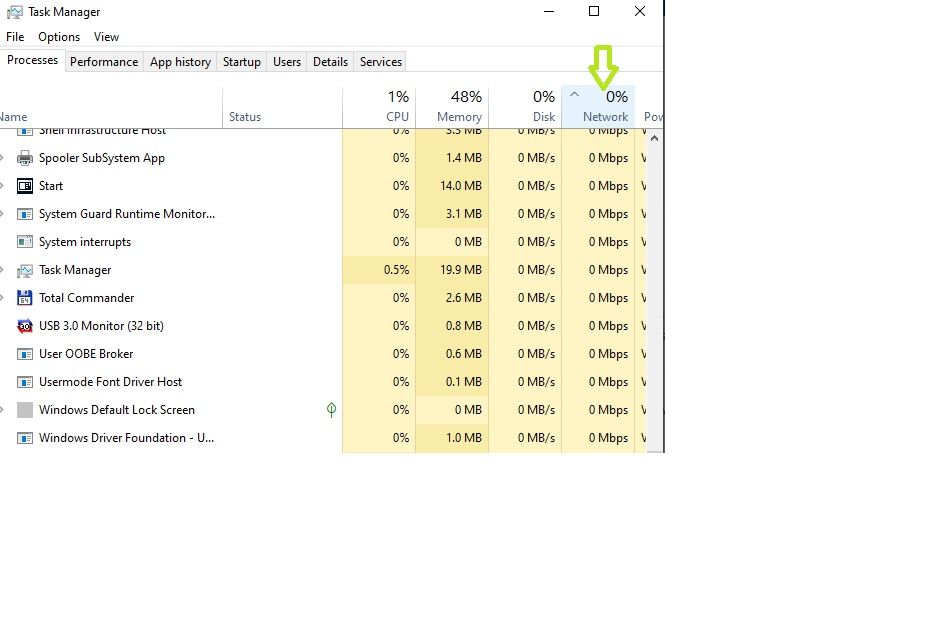The image size is (946, 624).
Task: Open the View menu
Action: [x=106, y=37]
